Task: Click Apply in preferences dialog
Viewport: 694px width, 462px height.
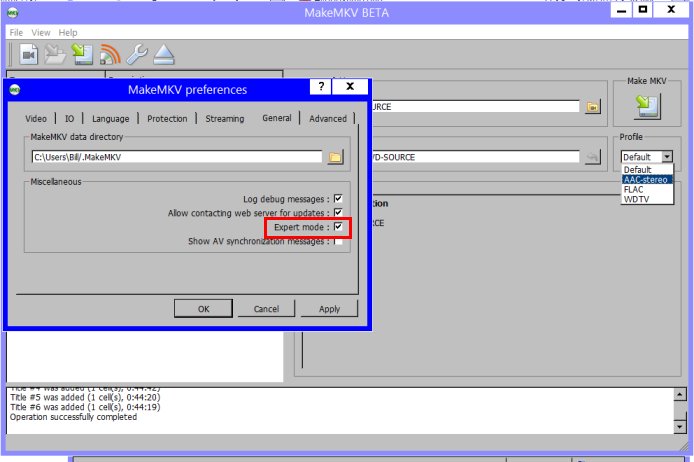Action: pyautogui.click(x=329, y=308)
